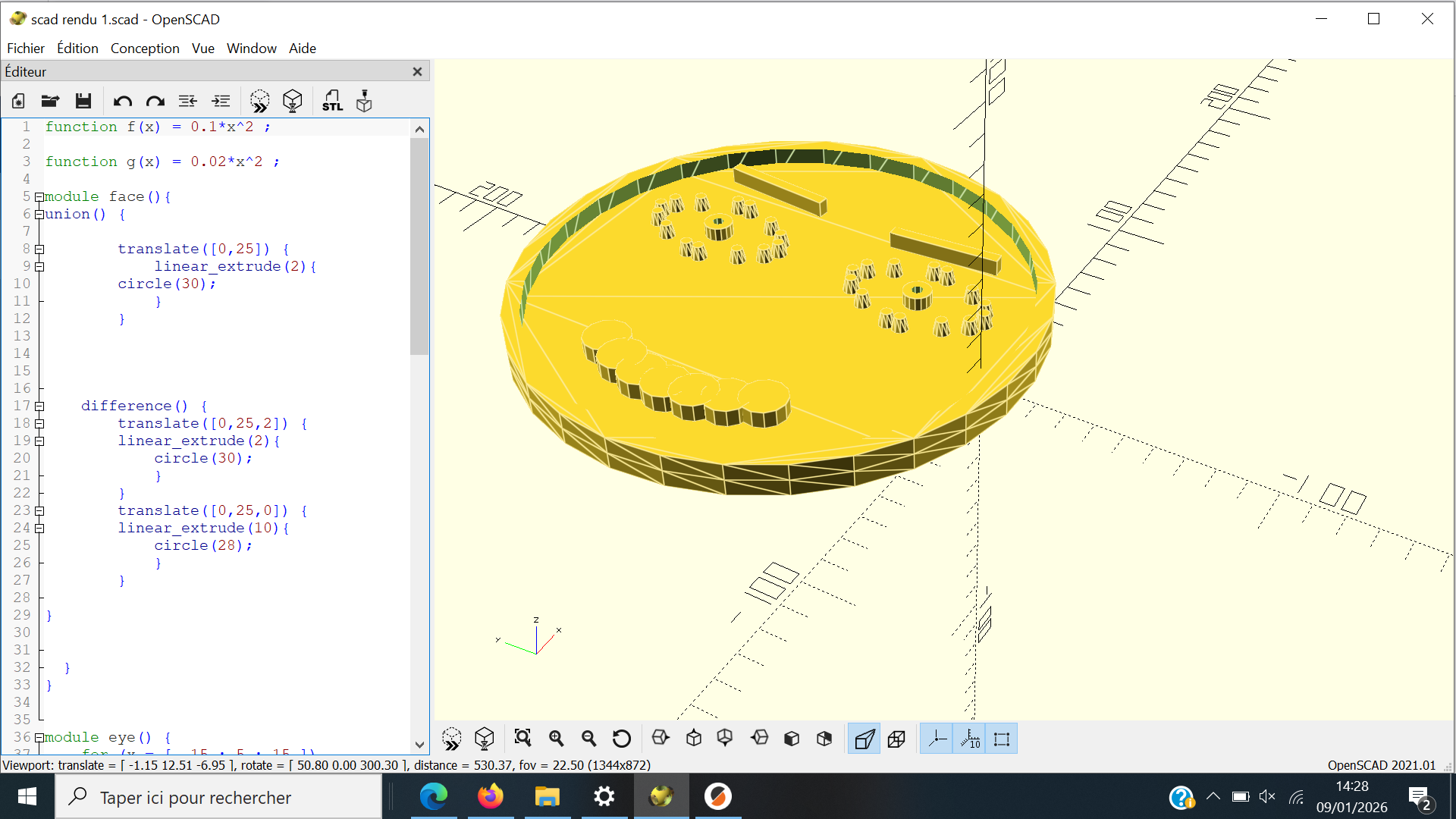Close the Éditeur panel
1456x819 pixels.
417,71
